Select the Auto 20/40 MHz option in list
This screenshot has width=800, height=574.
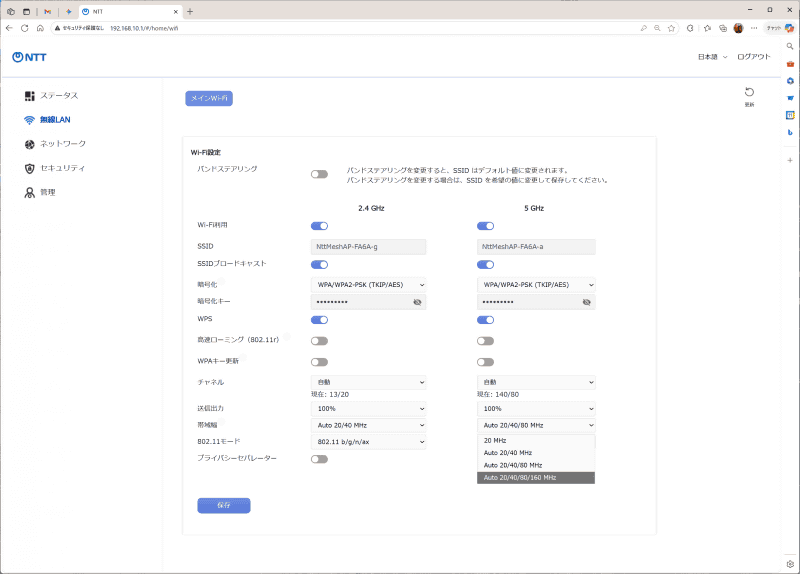pos(536,453)
